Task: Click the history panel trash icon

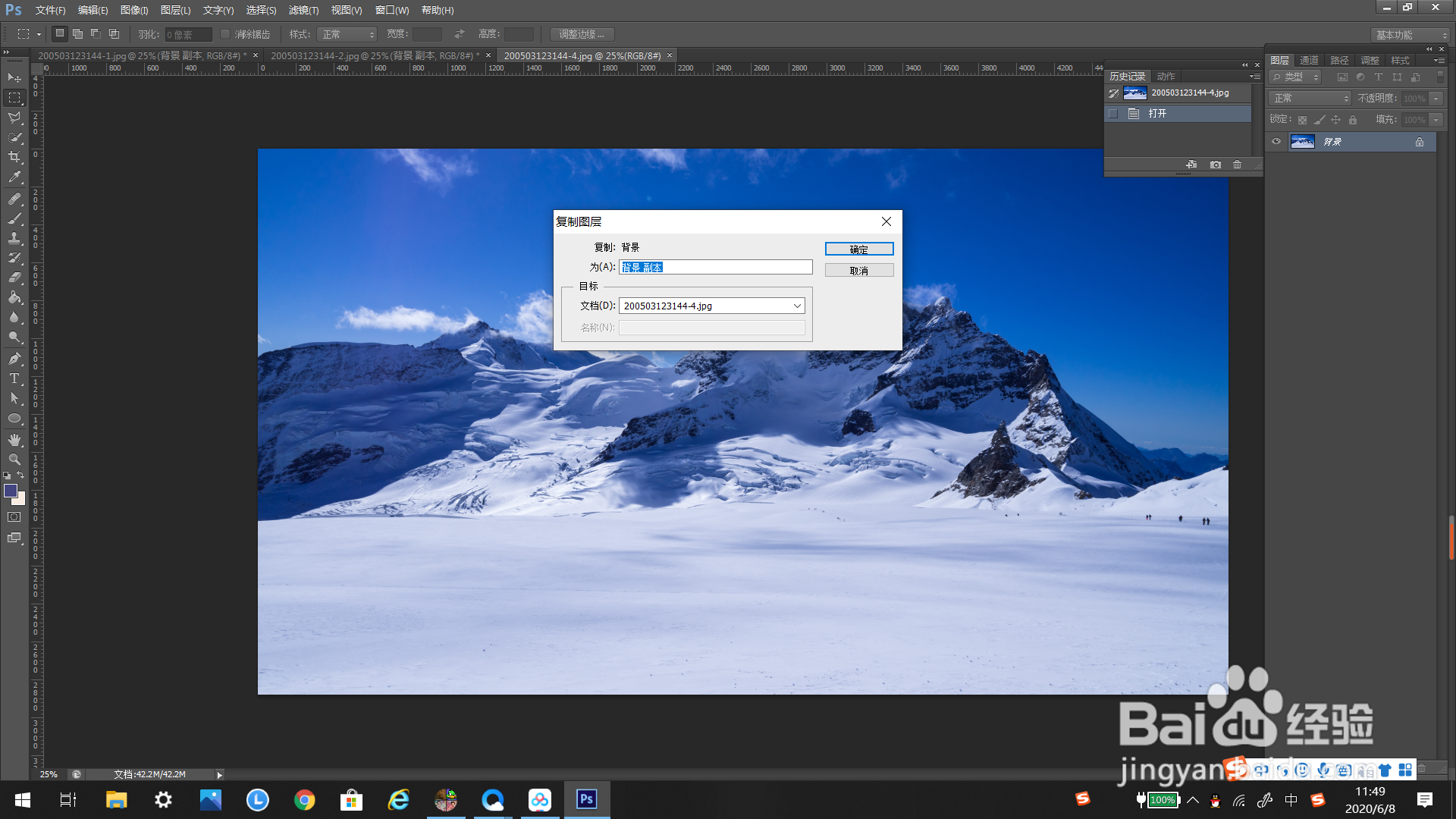Action: [1237, 165]
